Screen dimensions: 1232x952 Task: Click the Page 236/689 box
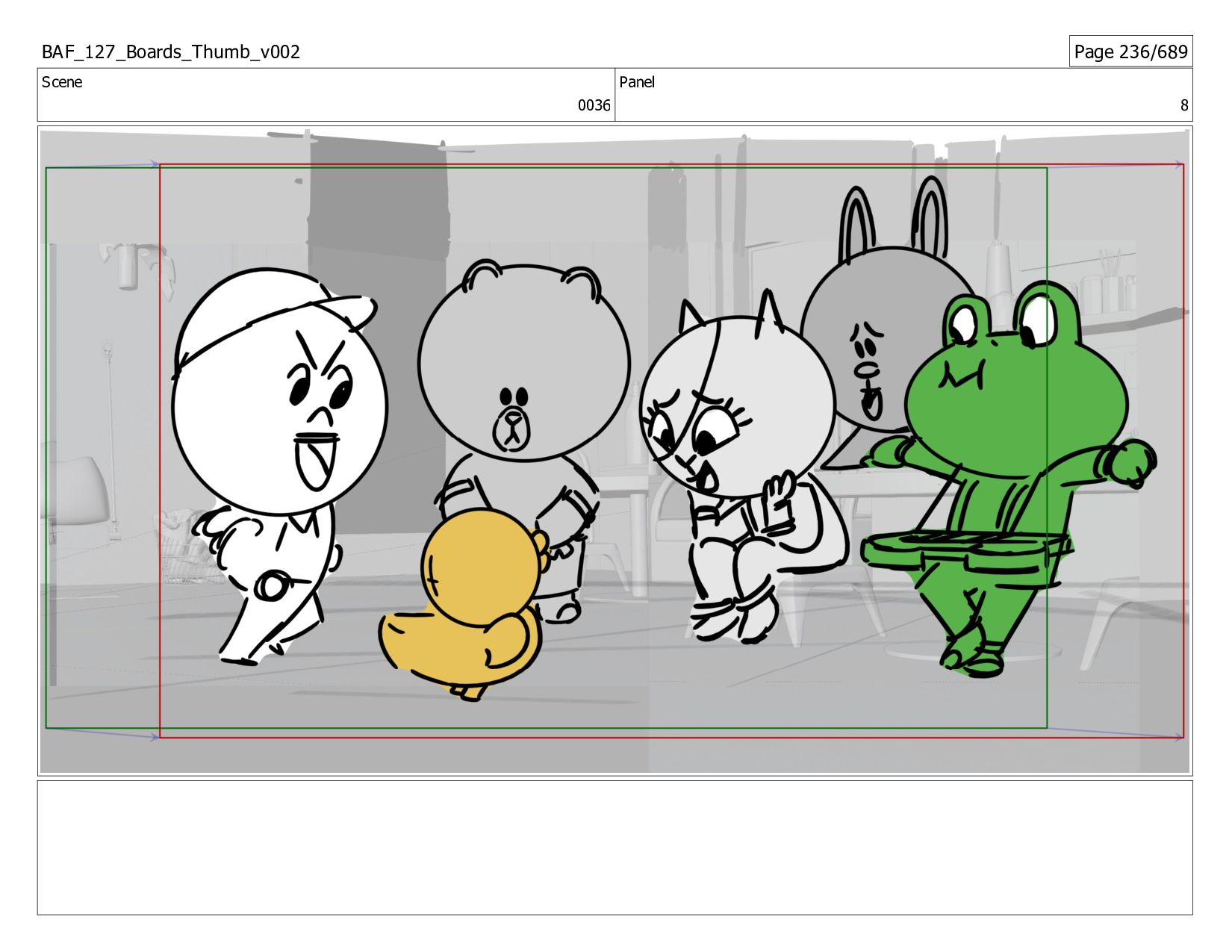(x=1130, y=52)
